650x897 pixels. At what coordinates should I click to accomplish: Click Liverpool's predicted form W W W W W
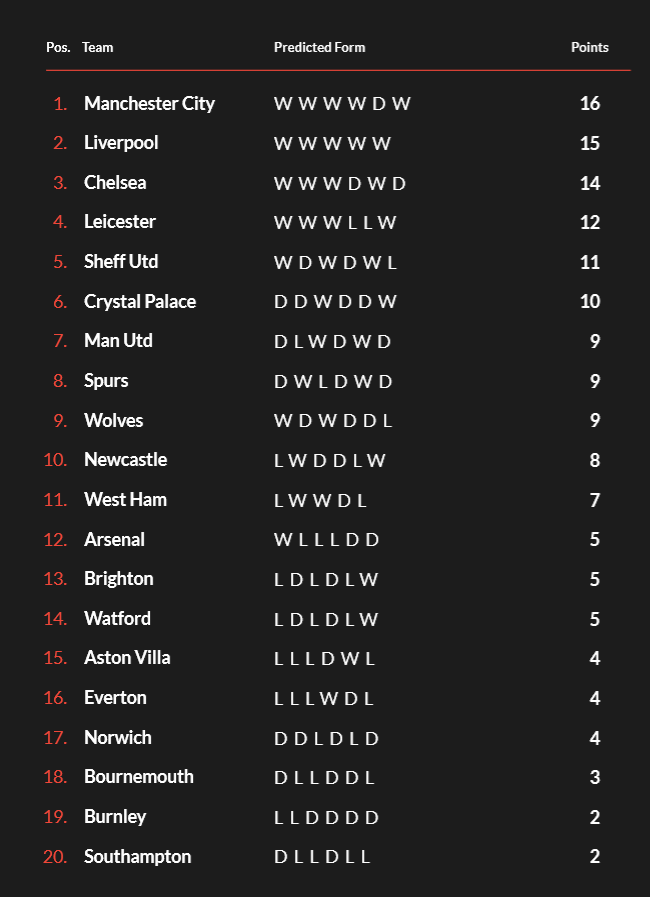coord(332,143)
